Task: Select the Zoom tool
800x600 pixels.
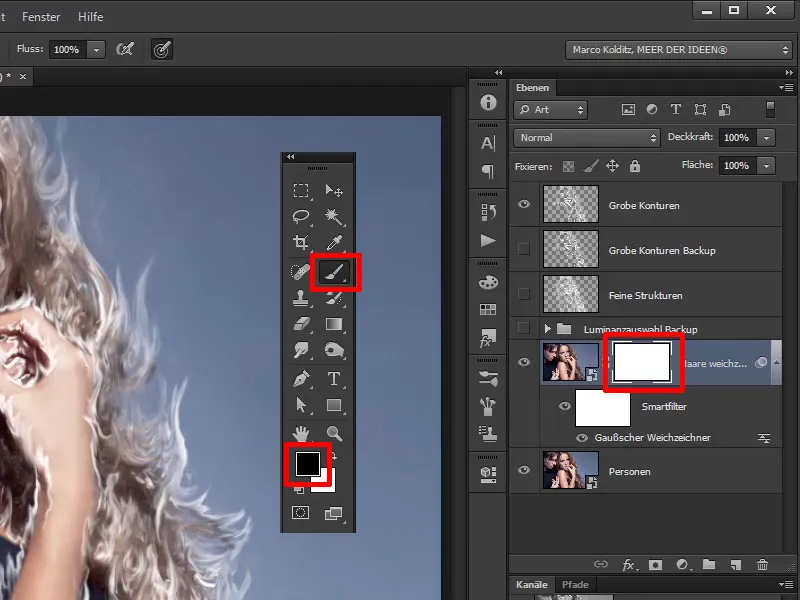Action: (334, 434)
